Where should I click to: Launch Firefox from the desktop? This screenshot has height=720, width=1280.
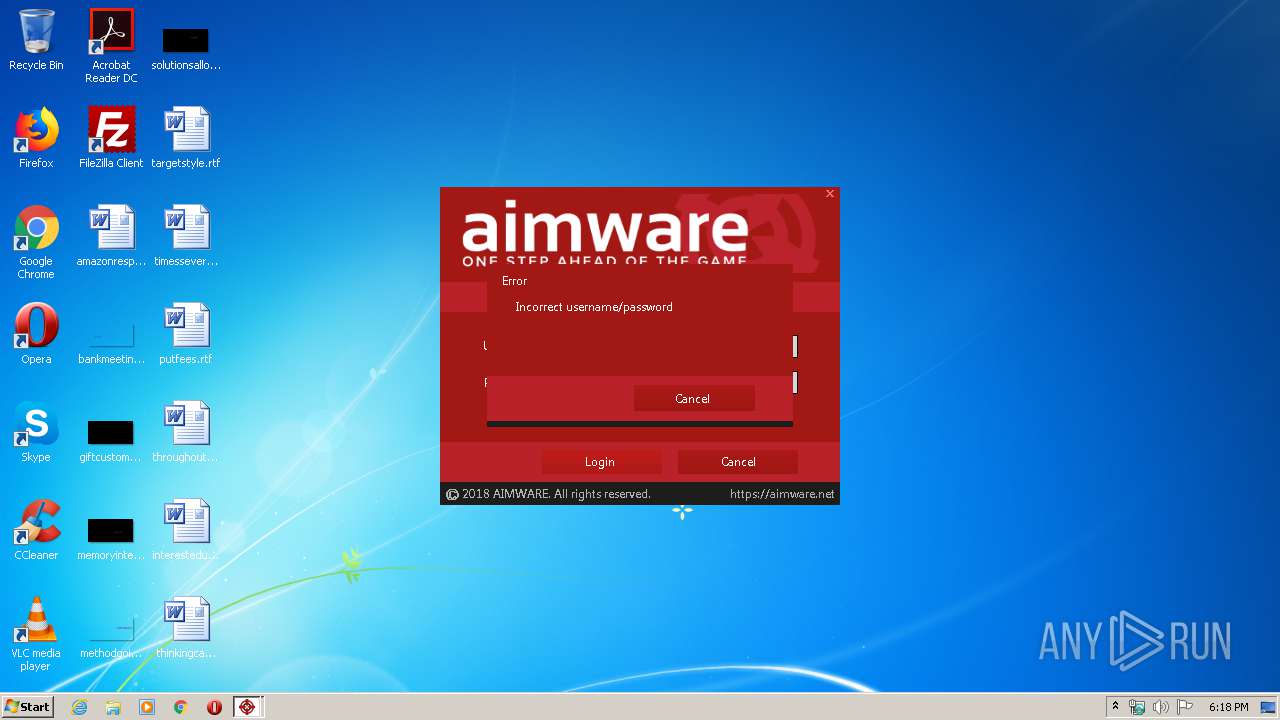36,138
